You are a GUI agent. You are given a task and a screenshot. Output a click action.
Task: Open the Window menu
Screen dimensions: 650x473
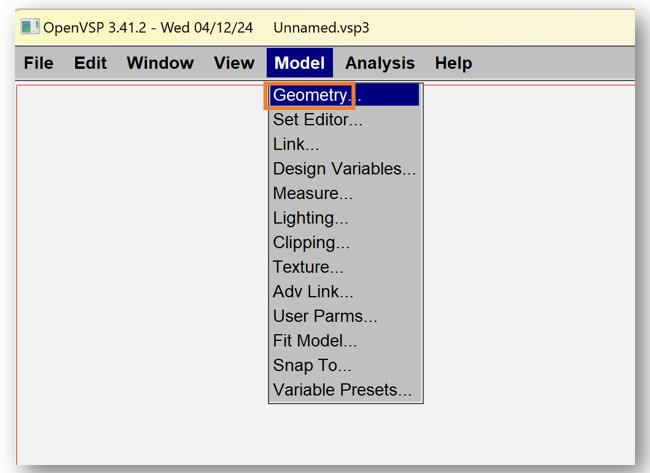(x=160, y=63)
